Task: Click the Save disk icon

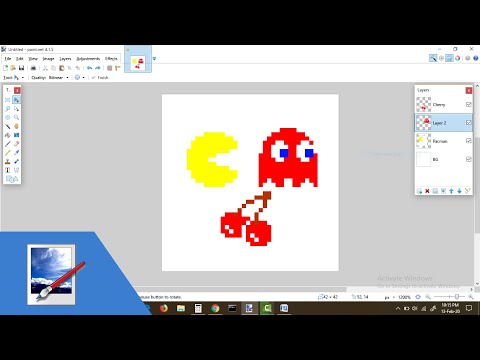Action: 21,68
